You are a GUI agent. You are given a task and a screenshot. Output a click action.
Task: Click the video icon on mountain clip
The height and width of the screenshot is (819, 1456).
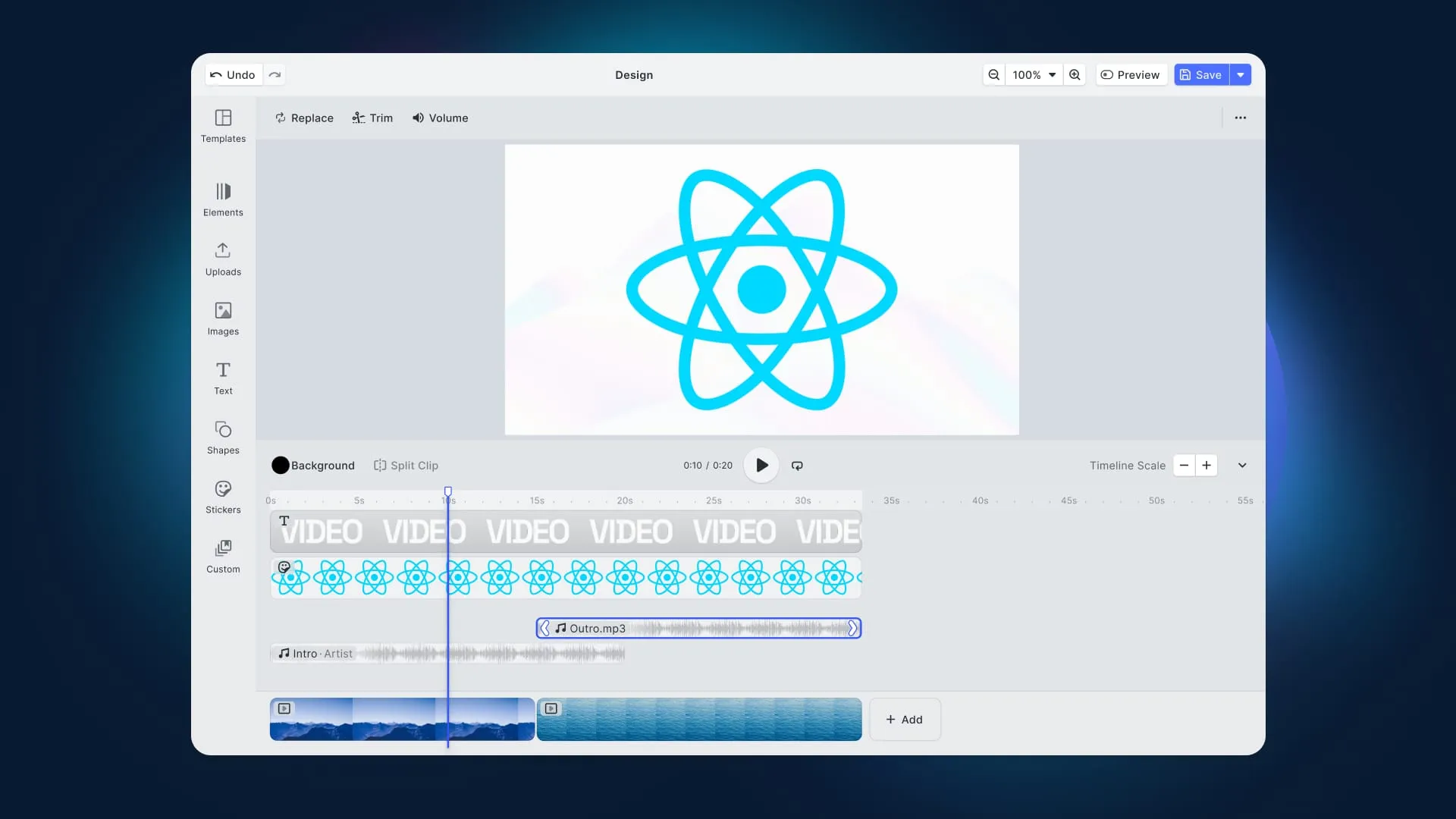tap(284, 708)
